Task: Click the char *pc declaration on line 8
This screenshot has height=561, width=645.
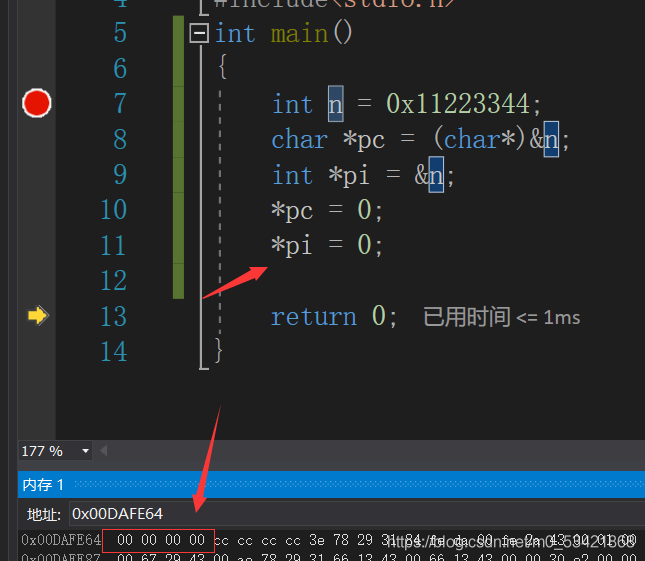Action: [420, 139]
